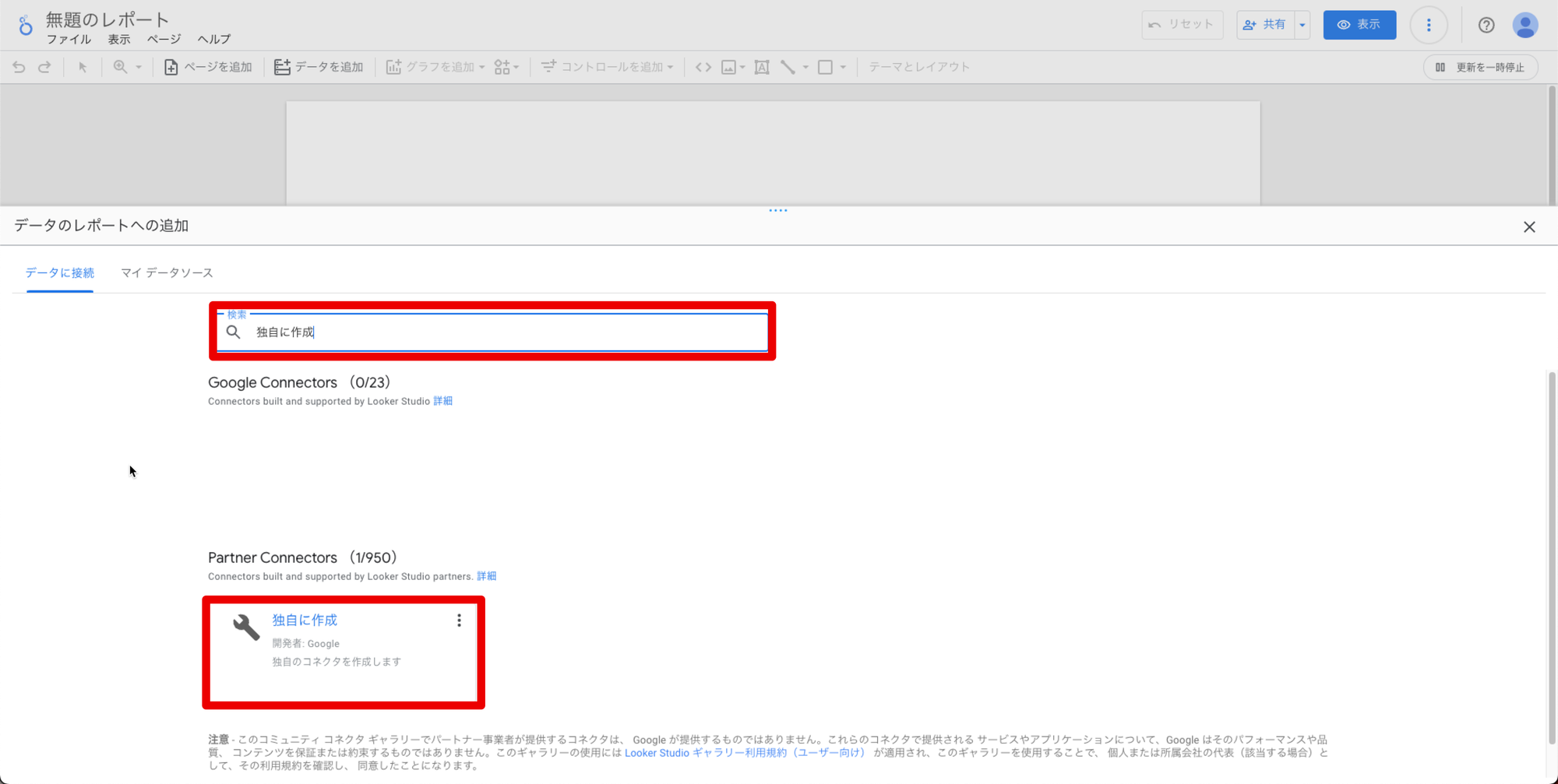Expand the share options dropdown arrow
This screenshot has height=784, width=1558.
(1302, 25)
